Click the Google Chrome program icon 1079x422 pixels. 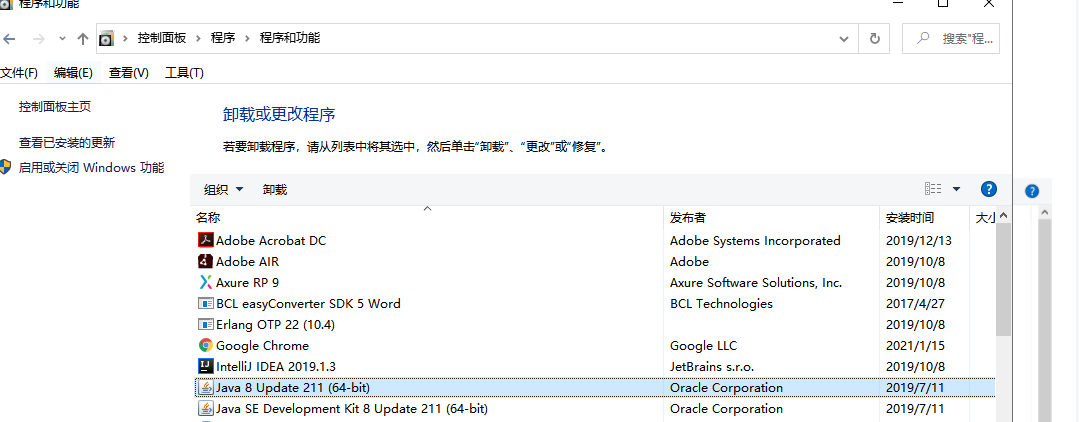coord(206,346)
